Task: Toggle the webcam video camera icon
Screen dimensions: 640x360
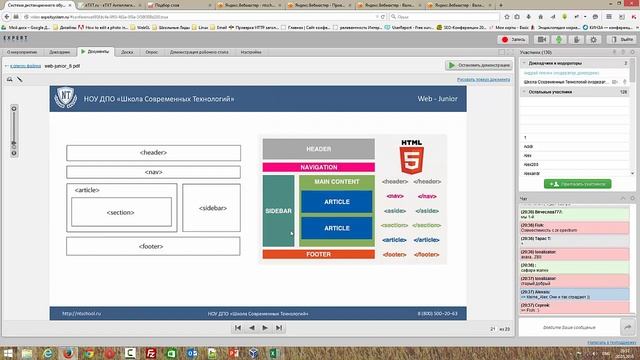Action: [x=542, y=40]
